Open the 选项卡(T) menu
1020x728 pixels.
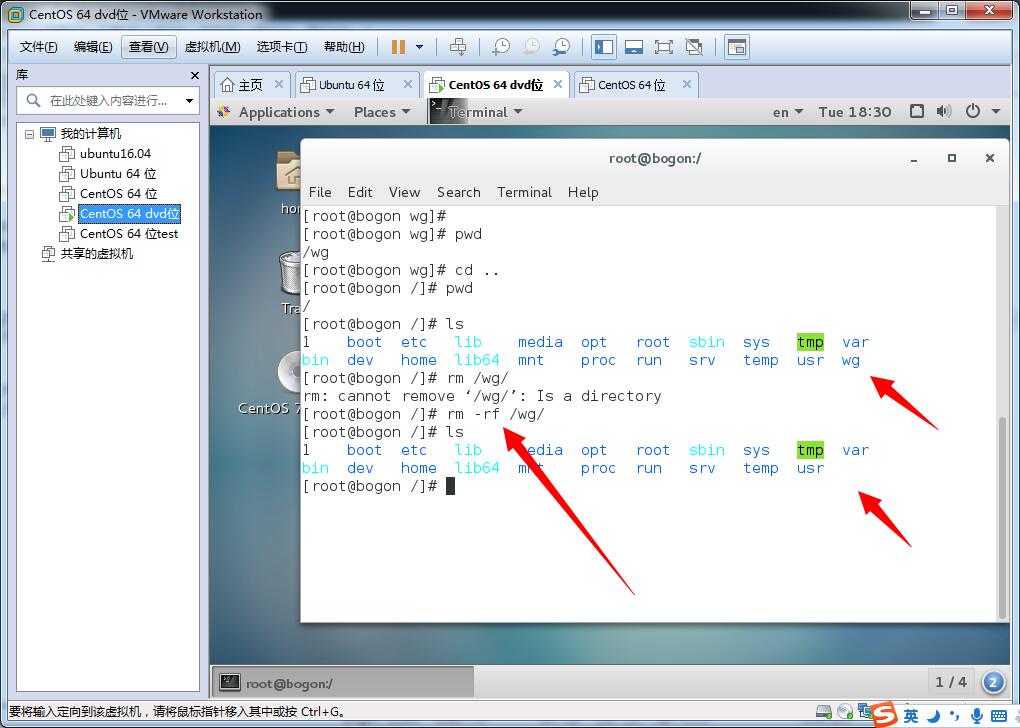282,47
